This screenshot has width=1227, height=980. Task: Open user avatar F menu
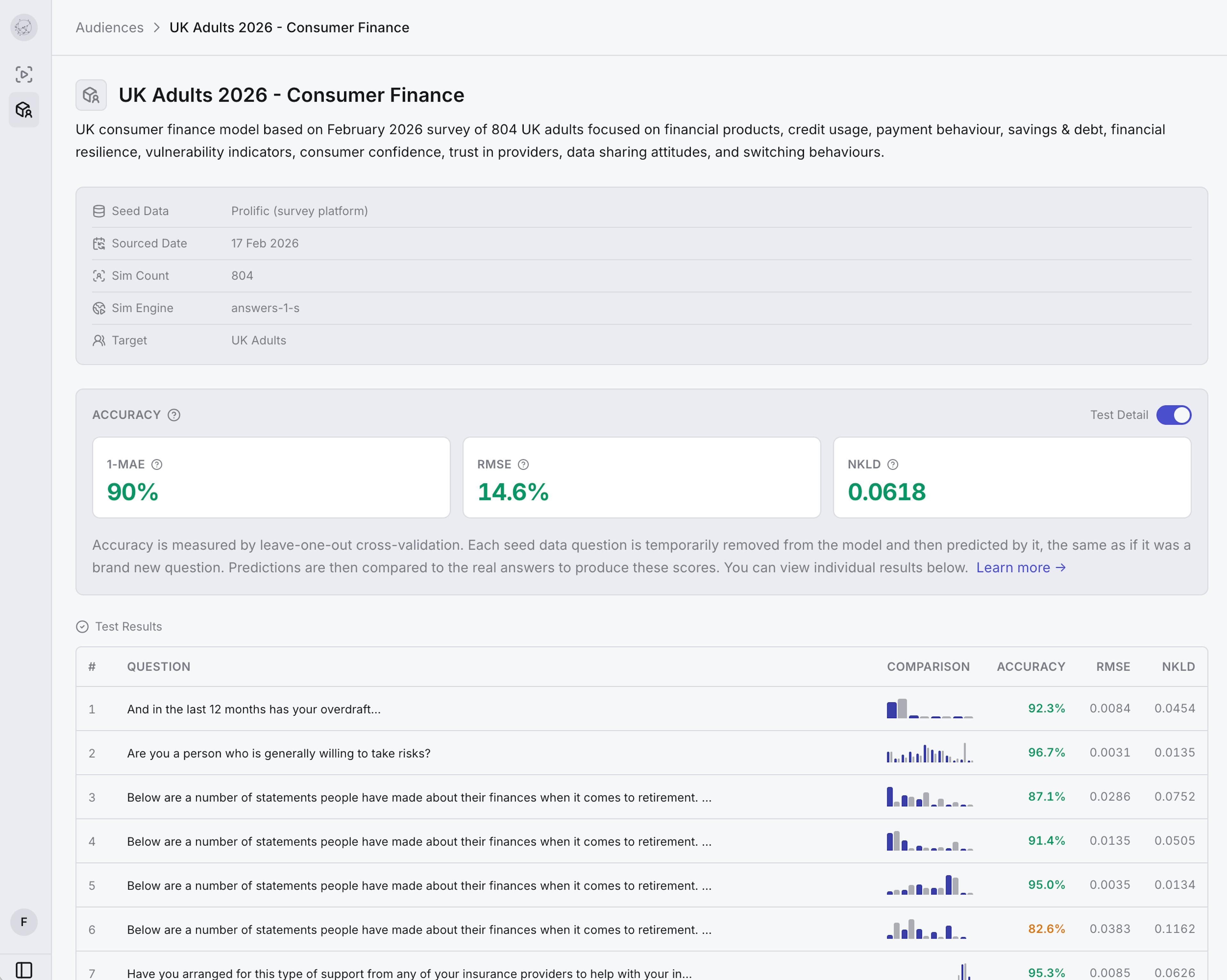(24, 922)
